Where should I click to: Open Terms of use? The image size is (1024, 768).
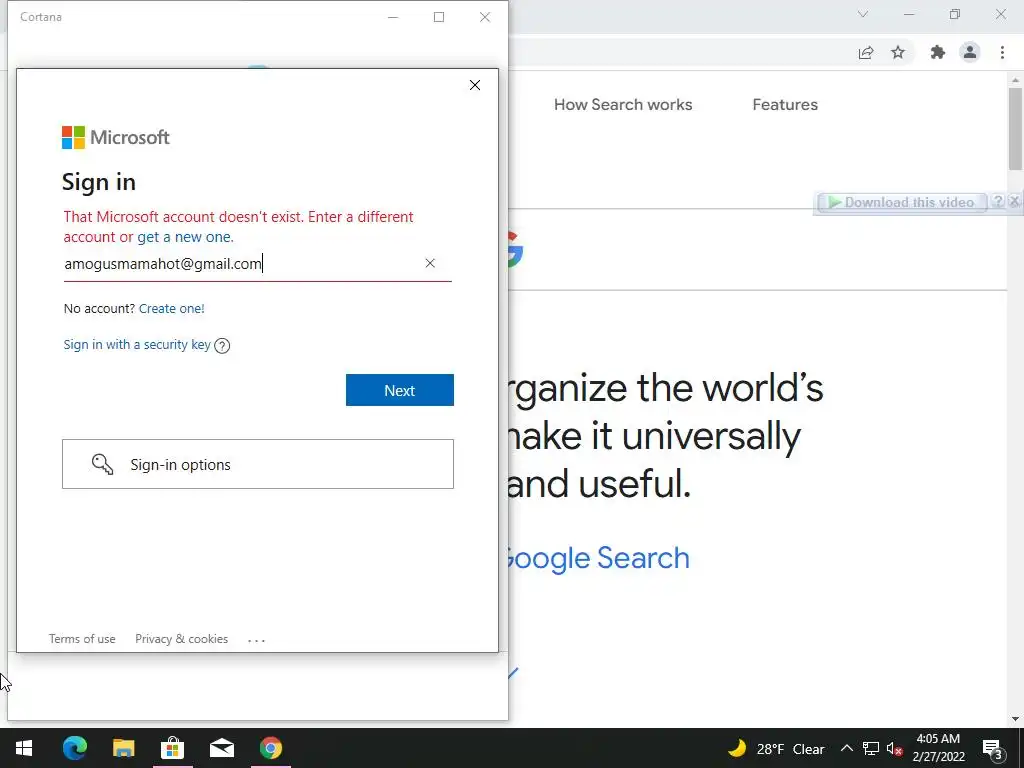(82, 639)
